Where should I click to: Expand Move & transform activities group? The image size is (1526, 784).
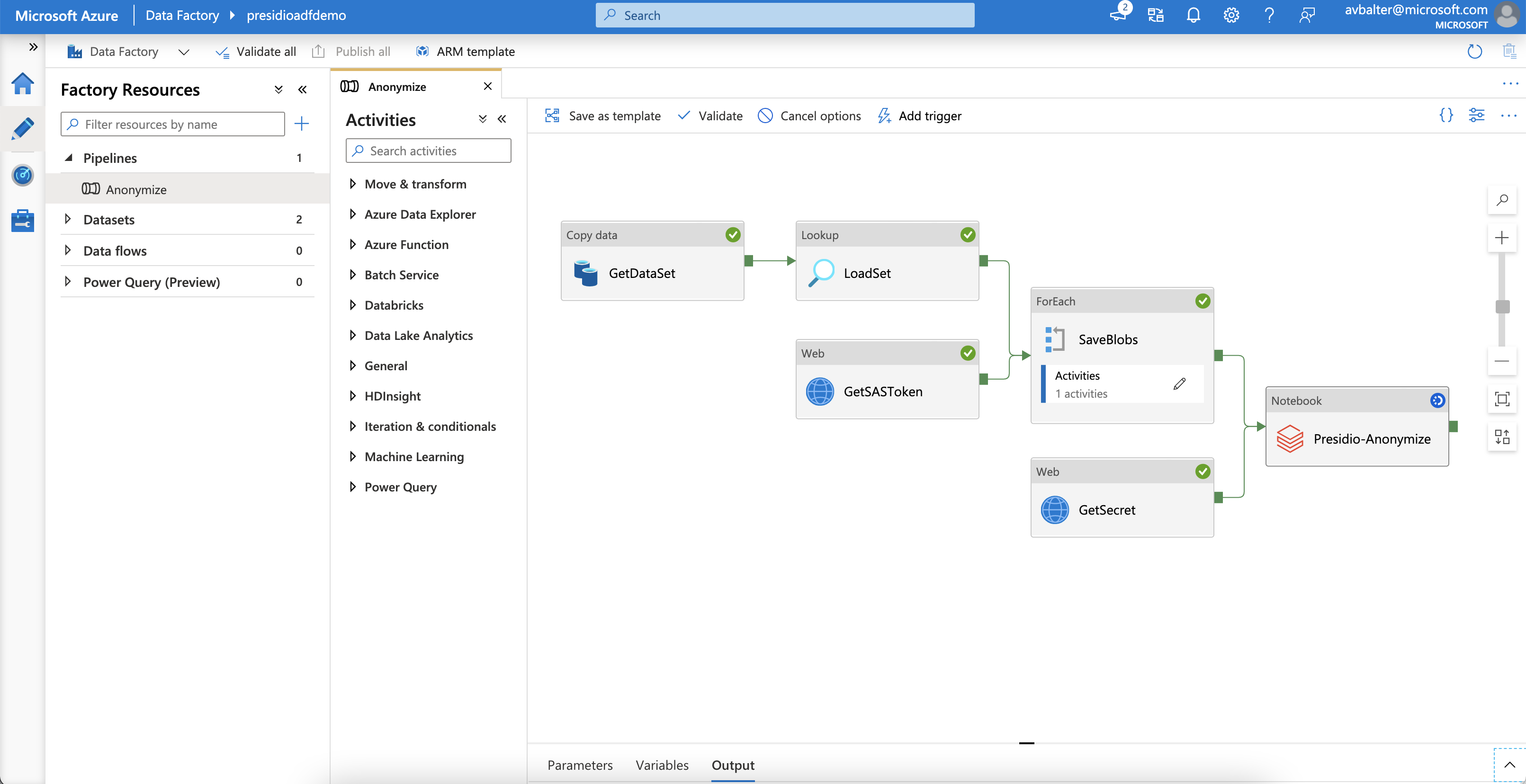pyautogui.click(x=352, y=184)
